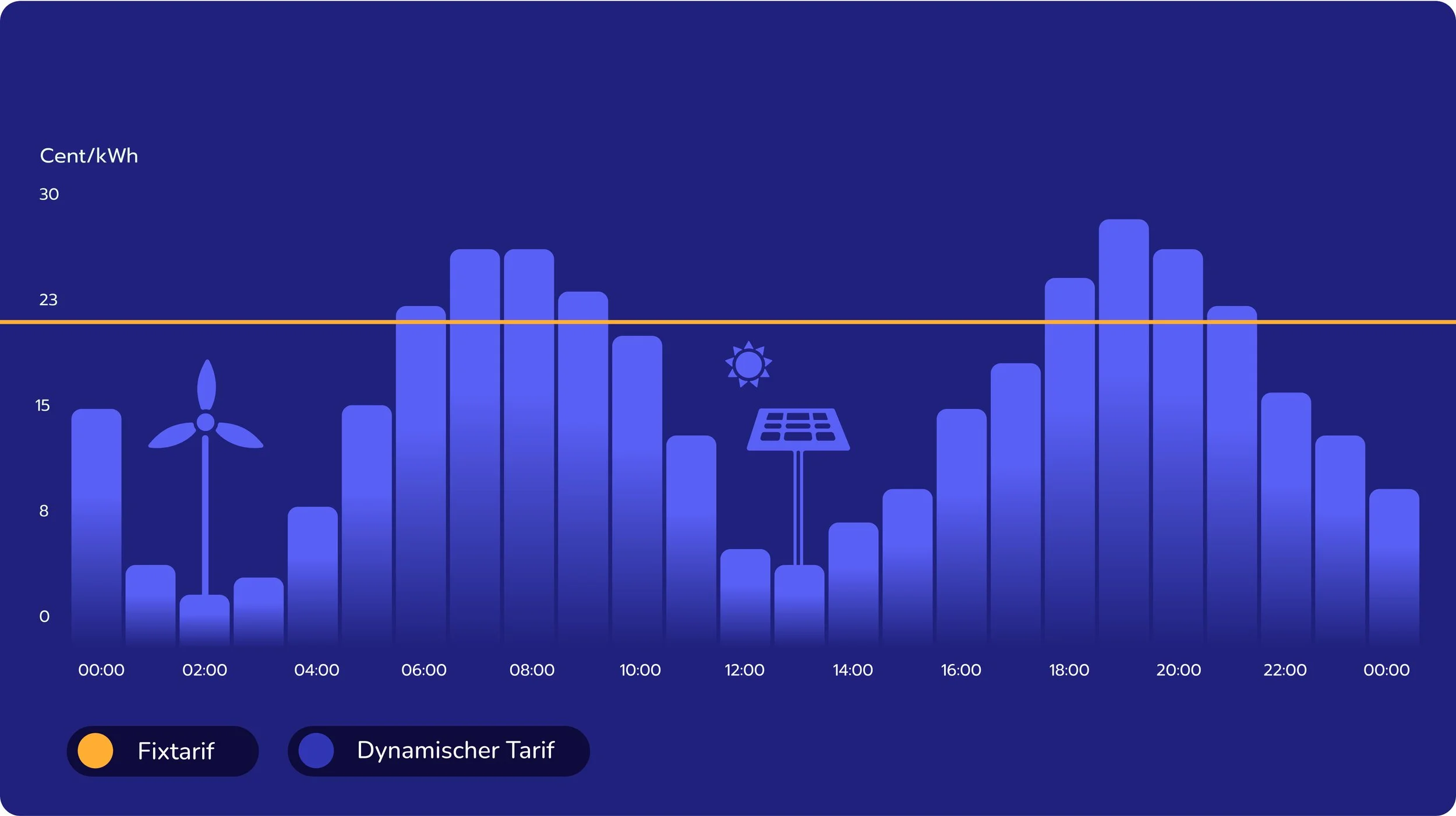
Task: Click the blue Dynamischer Tarif legend dot
Action: click(316, 751)
